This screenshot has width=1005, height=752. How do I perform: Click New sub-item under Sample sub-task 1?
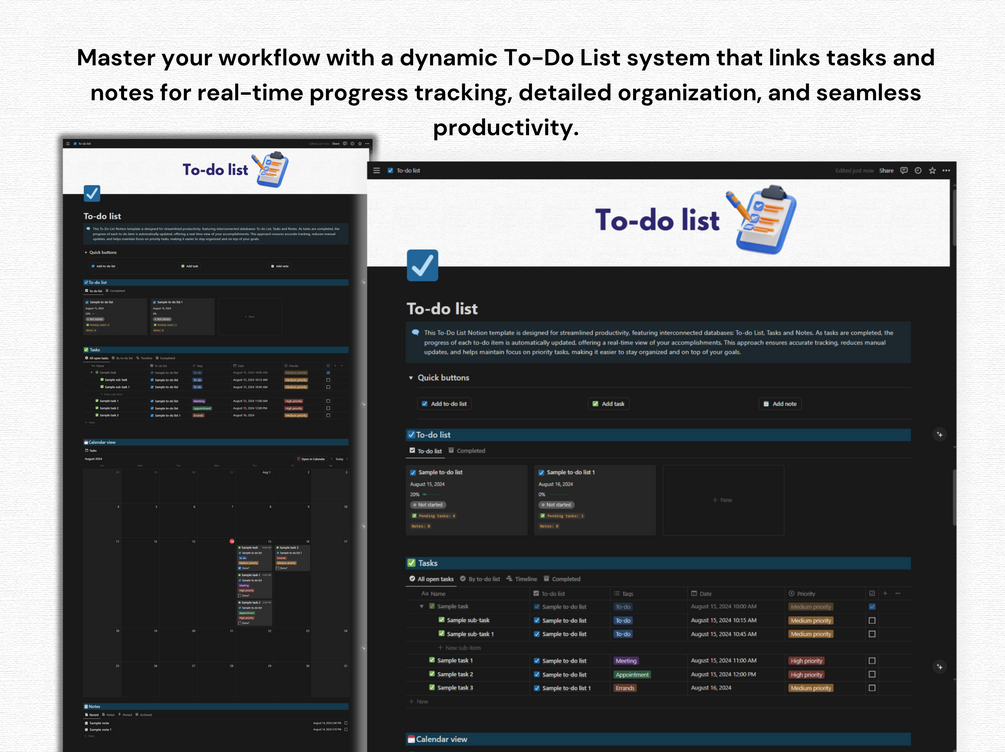(459, 648)
